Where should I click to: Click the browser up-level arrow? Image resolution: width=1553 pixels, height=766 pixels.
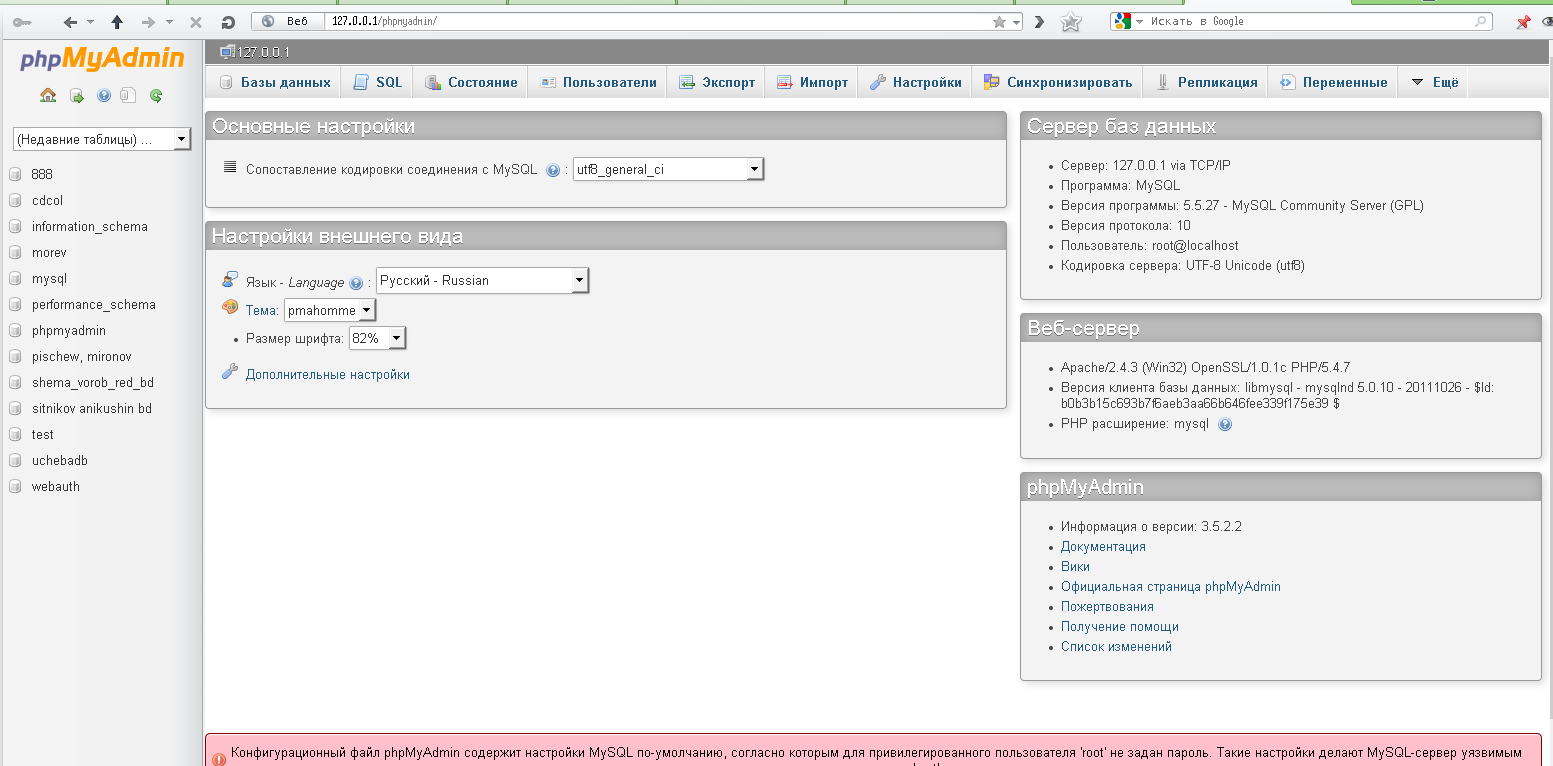pos(117,22)
